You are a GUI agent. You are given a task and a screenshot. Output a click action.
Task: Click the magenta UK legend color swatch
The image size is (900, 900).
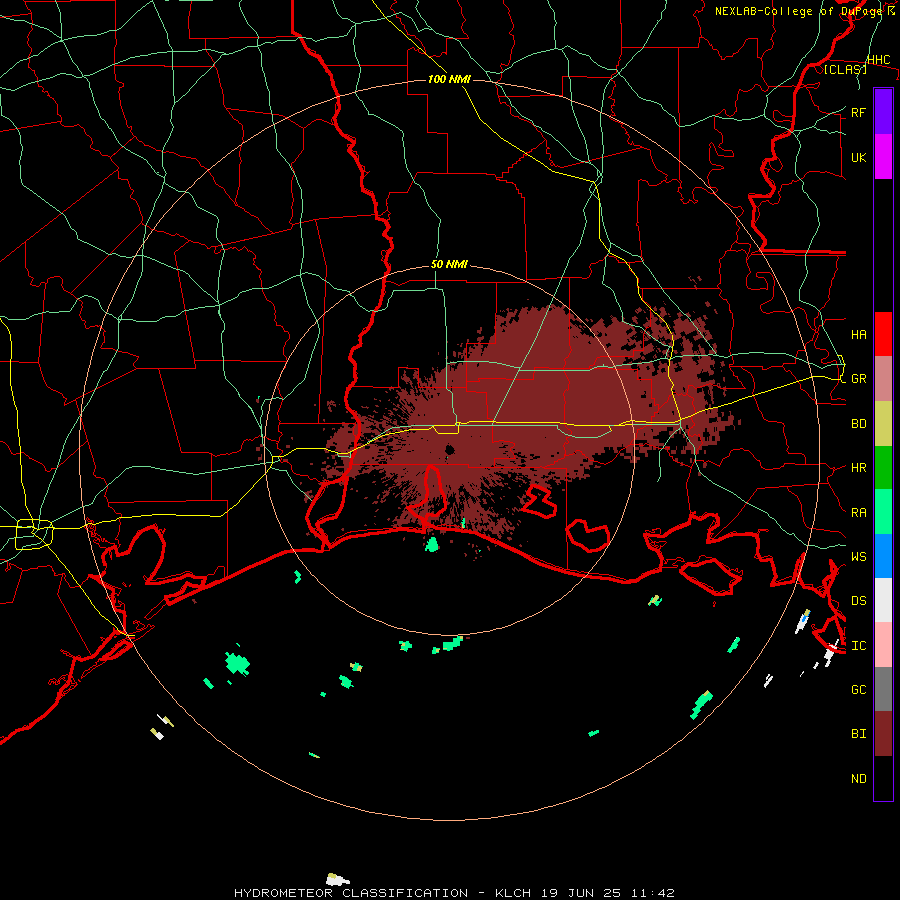[x=883, y=157]
